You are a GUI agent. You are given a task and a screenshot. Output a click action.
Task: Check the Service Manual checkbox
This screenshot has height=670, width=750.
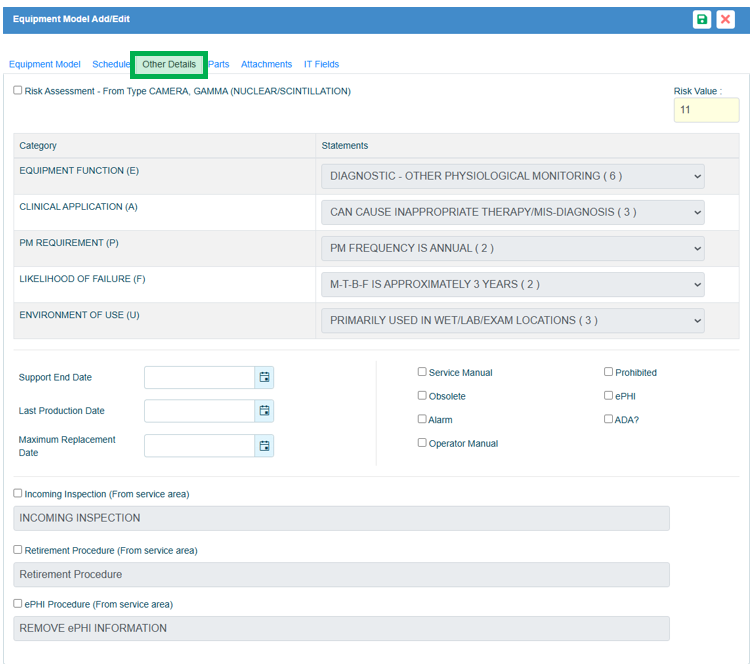(x=422, y=372)
